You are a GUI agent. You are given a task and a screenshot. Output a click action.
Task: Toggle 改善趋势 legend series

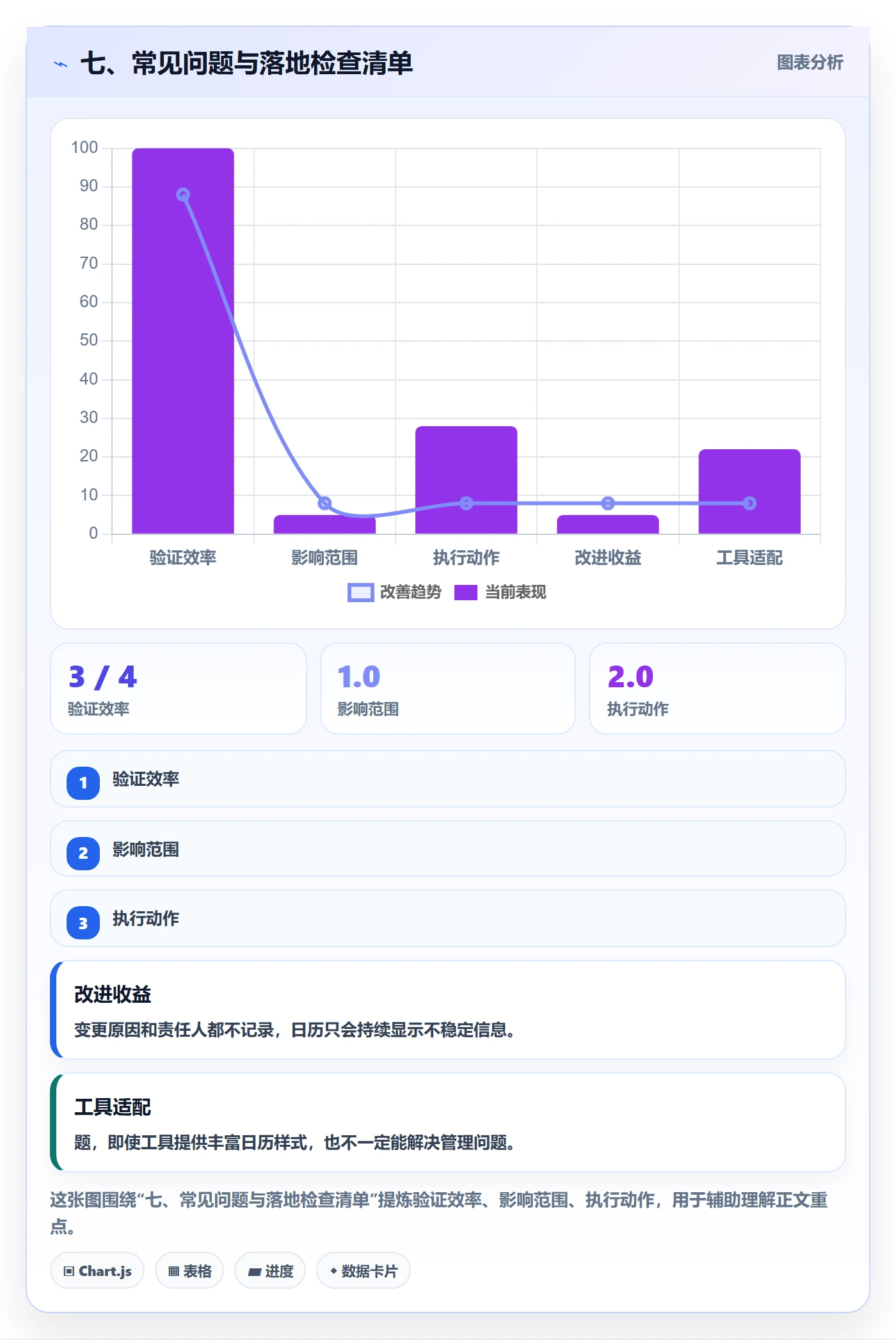395,593
